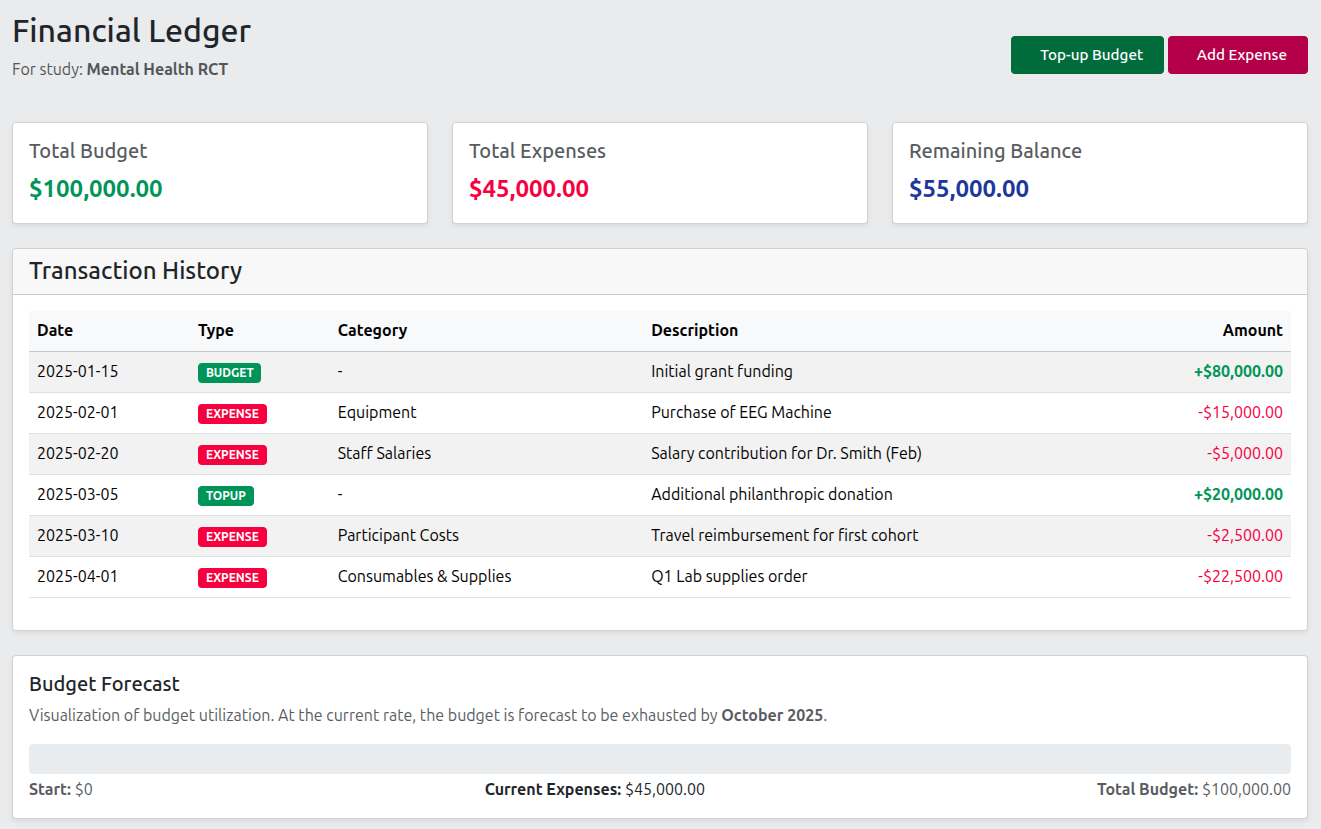Click the Total Budget summary card
The height and width of the screenshot is (829, 1321).
click(219, 173)
